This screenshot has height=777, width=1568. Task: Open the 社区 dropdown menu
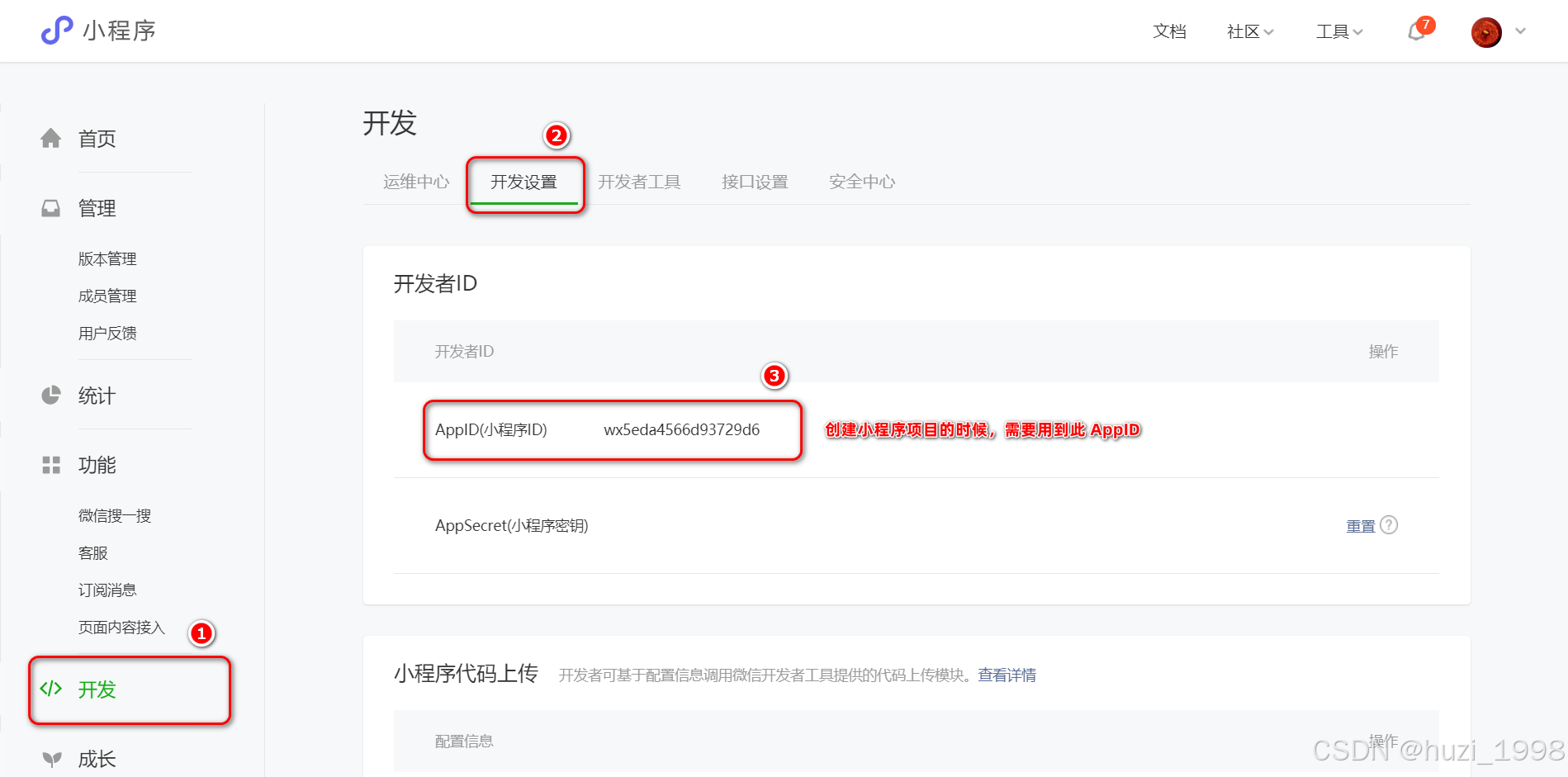[1250, 31]
